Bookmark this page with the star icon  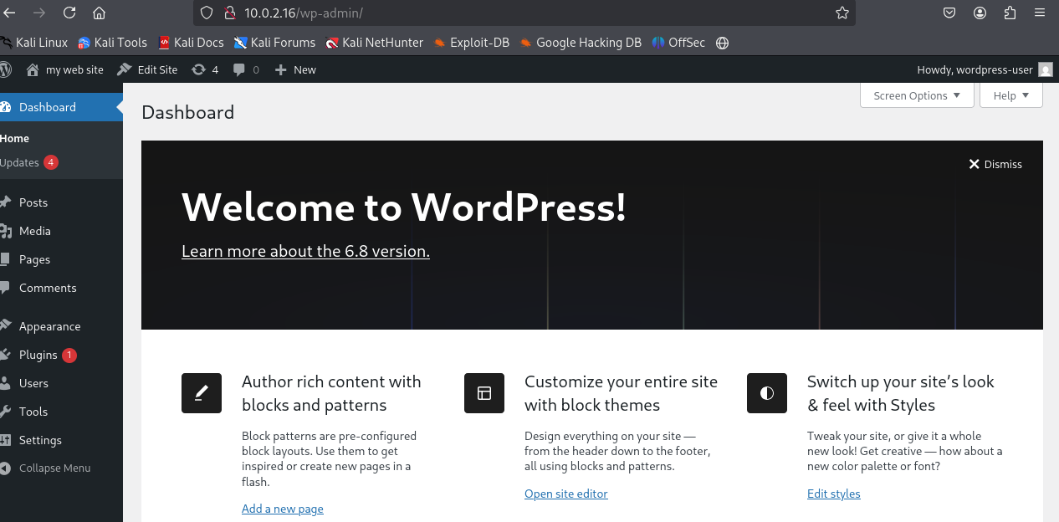[842, 13]
